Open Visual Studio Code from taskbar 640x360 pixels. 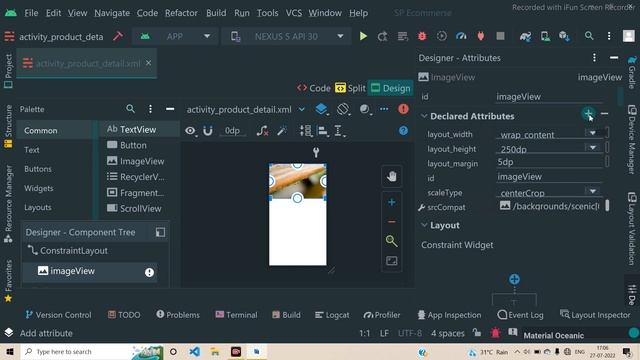(195, 351)
